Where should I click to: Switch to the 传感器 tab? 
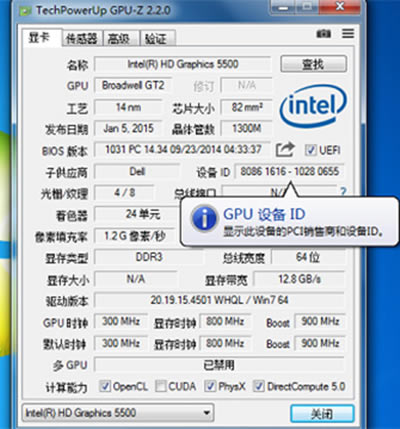(81, 39)
